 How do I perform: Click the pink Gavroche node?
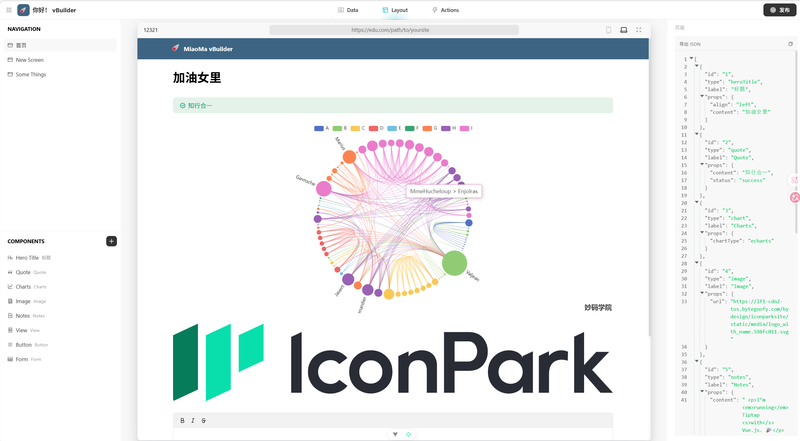[x=323, y=189]
